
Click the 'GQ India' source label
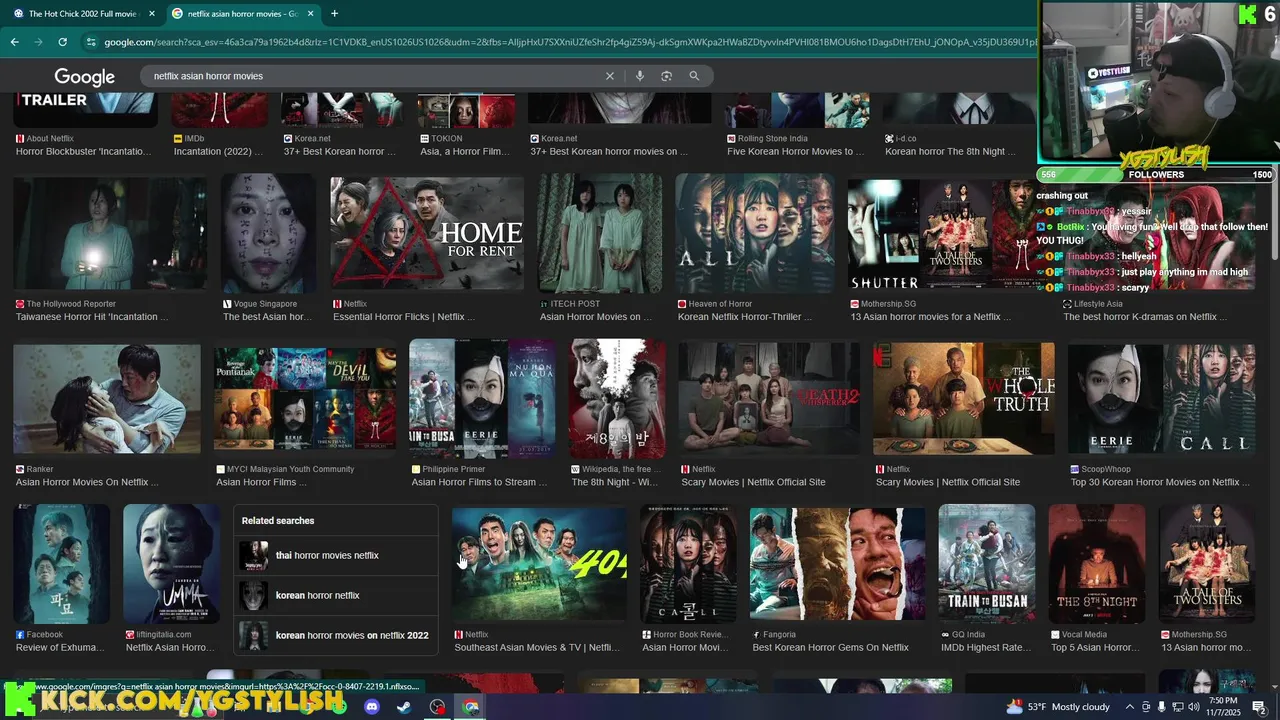969,634
